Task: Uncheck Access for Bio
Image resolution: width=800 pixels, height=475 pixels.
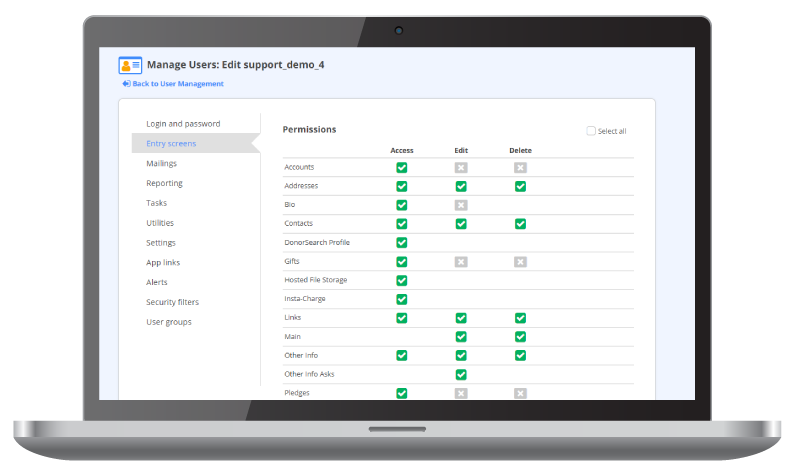Action: (402, 205)
